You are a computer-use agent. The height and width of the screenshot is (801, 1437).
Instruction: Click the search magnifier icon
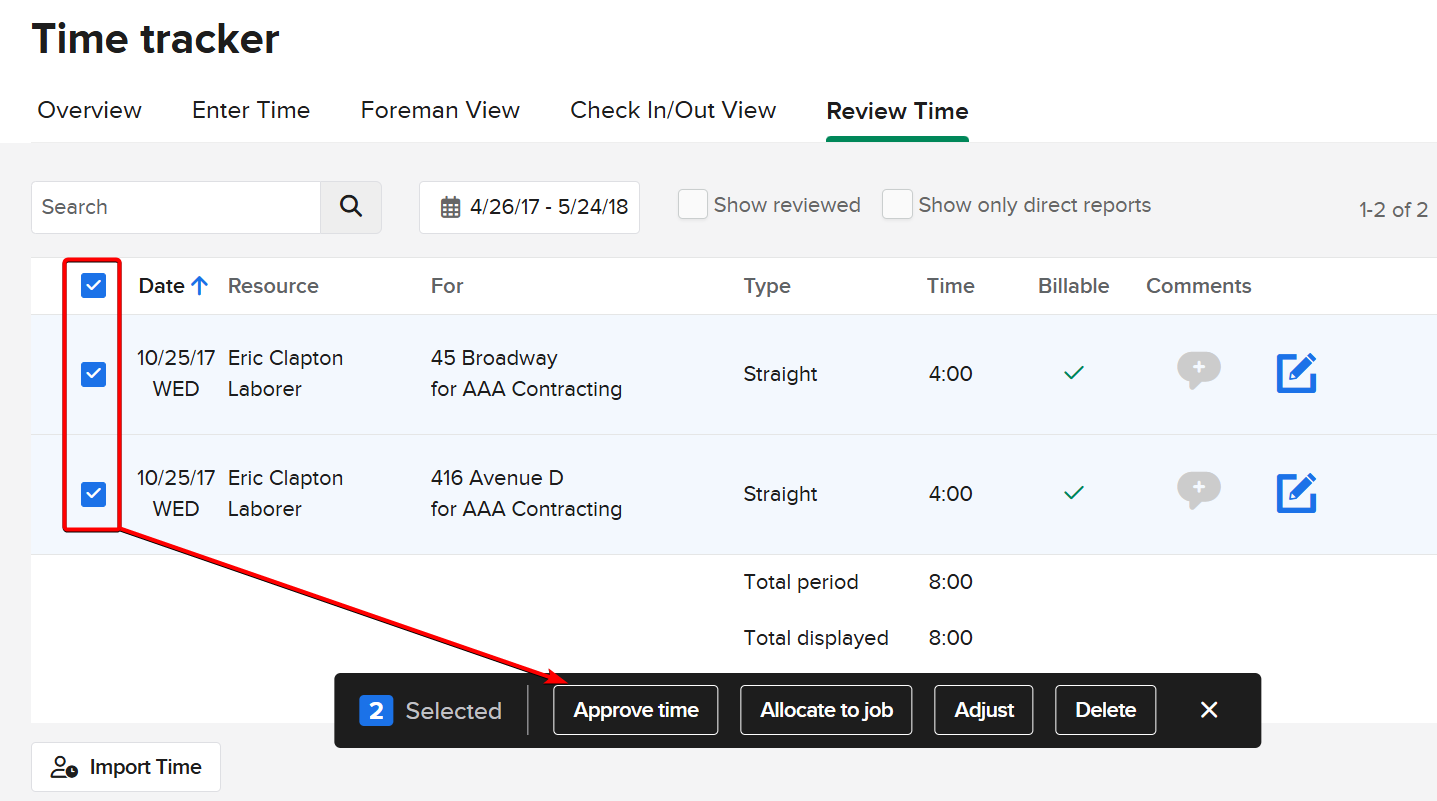[350, 207]
